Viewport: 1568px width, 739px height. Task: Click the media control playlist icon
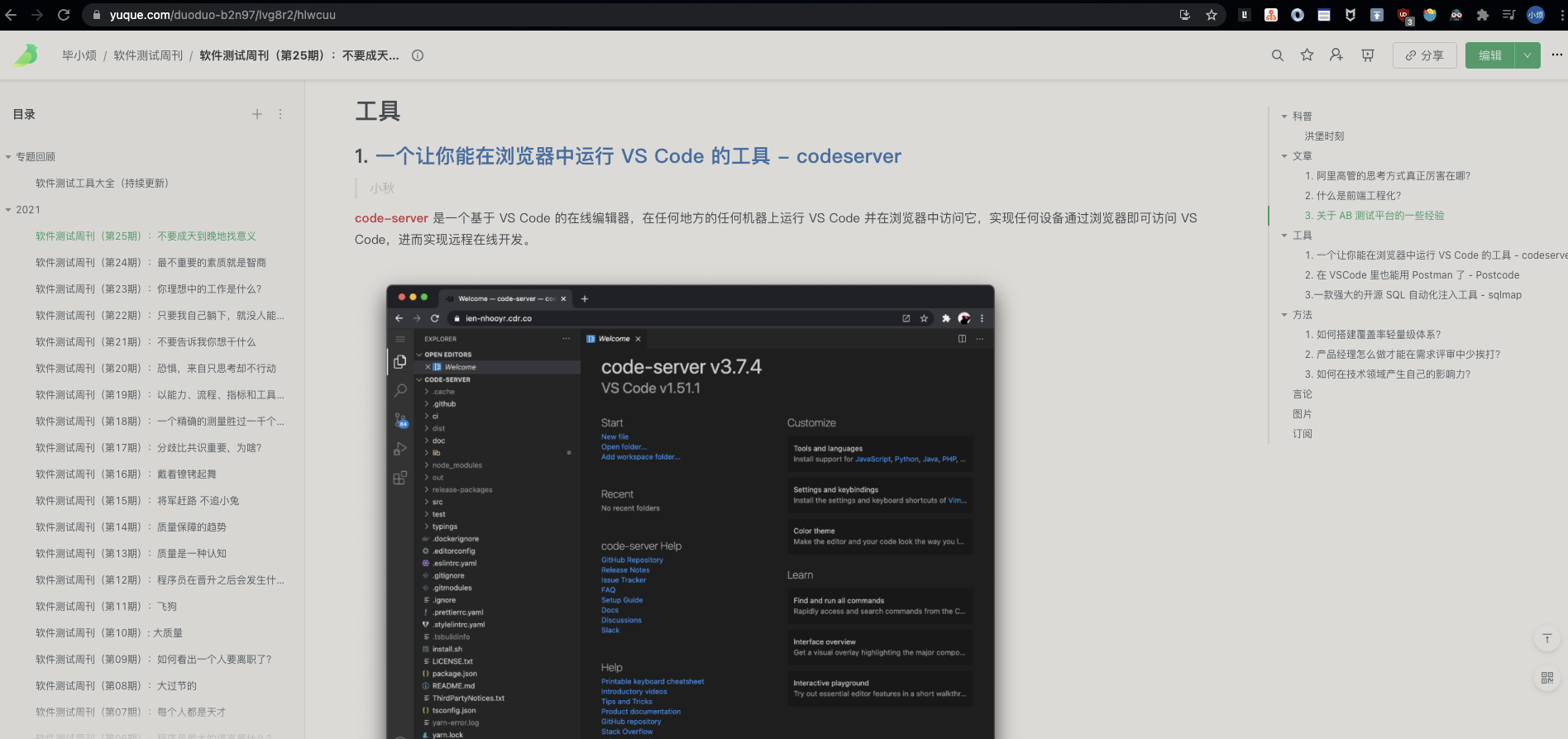tap(1509, 15)
